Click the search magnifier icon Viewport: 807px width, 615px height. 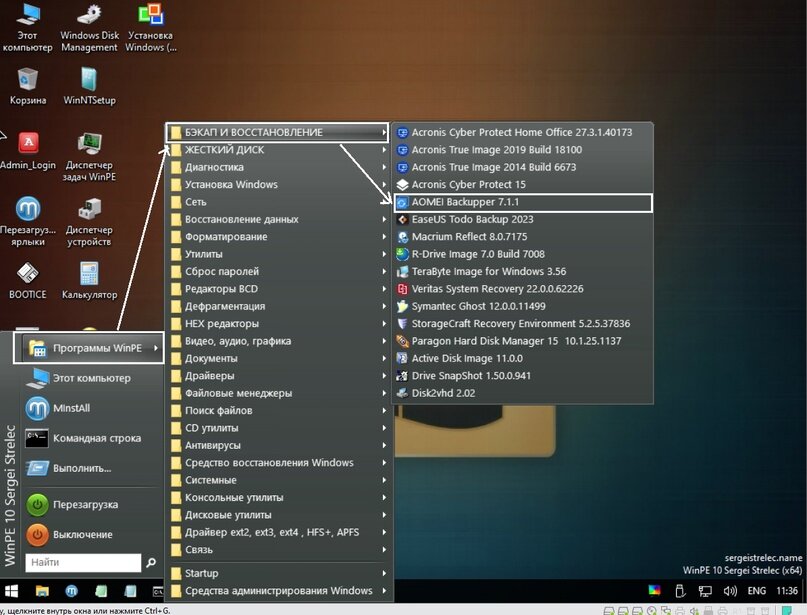coord(151,563)
